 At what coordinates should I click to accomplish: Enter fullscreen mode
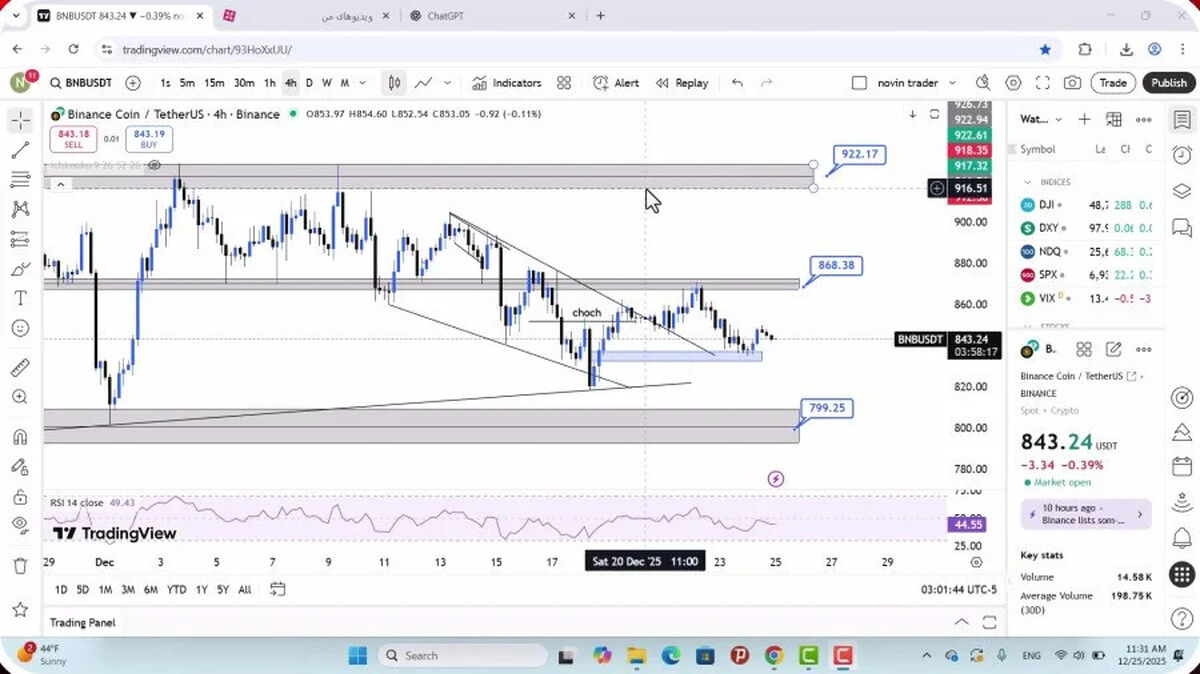[x=1042, y=83]
